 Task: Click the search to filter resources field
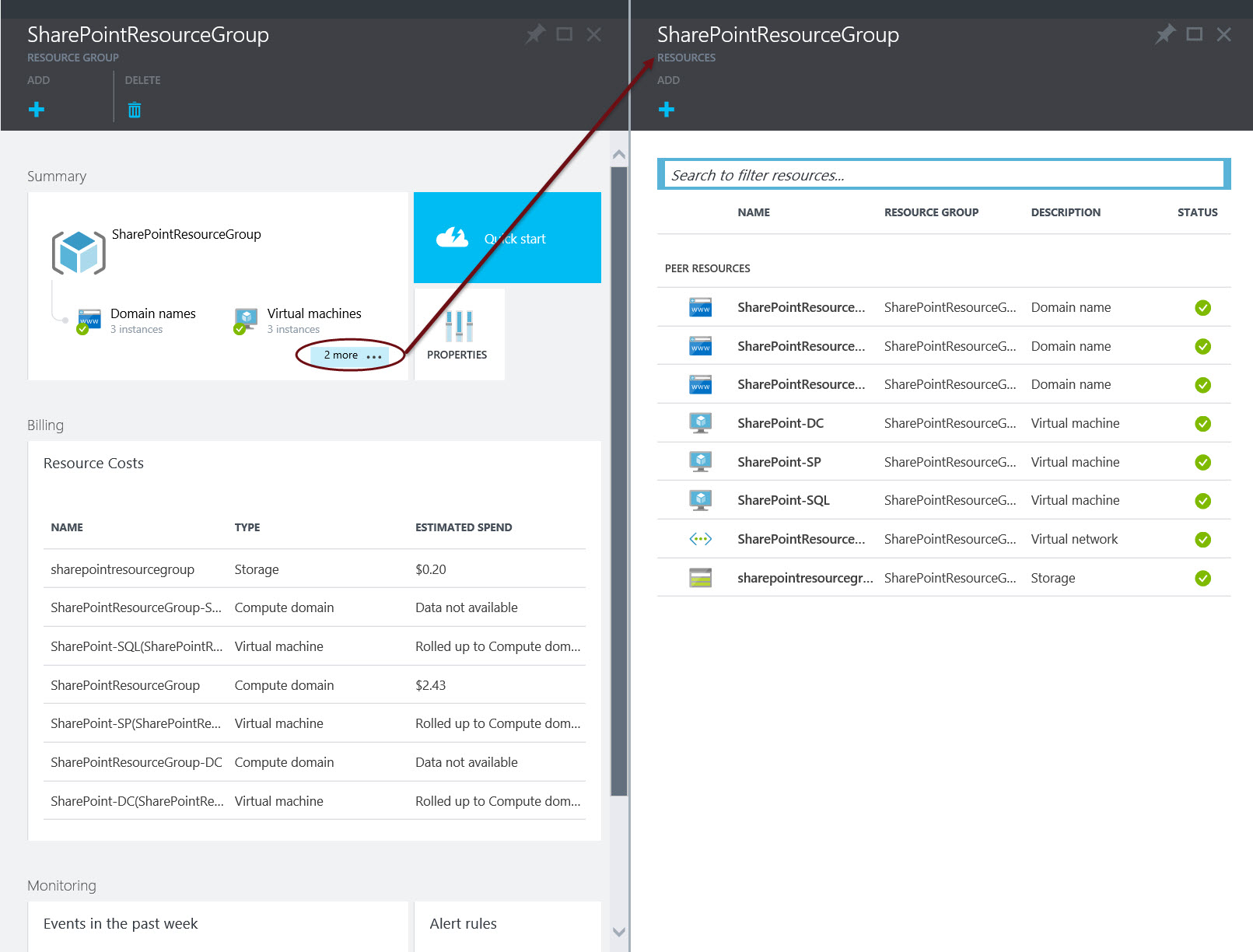click(944, 174)
